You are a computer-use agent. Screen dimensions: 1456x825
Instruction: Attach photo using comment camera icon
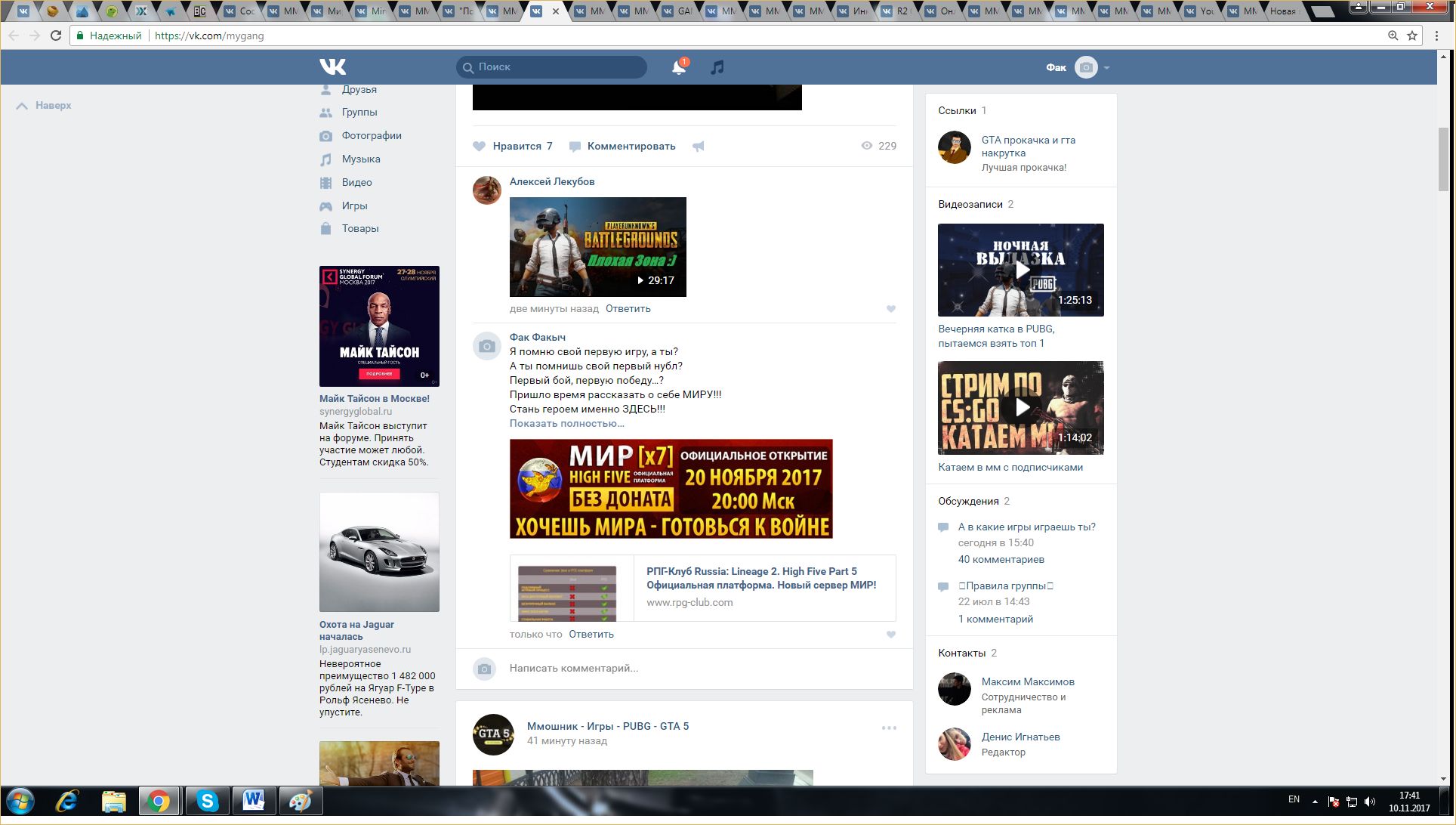(x=485, y=669)
